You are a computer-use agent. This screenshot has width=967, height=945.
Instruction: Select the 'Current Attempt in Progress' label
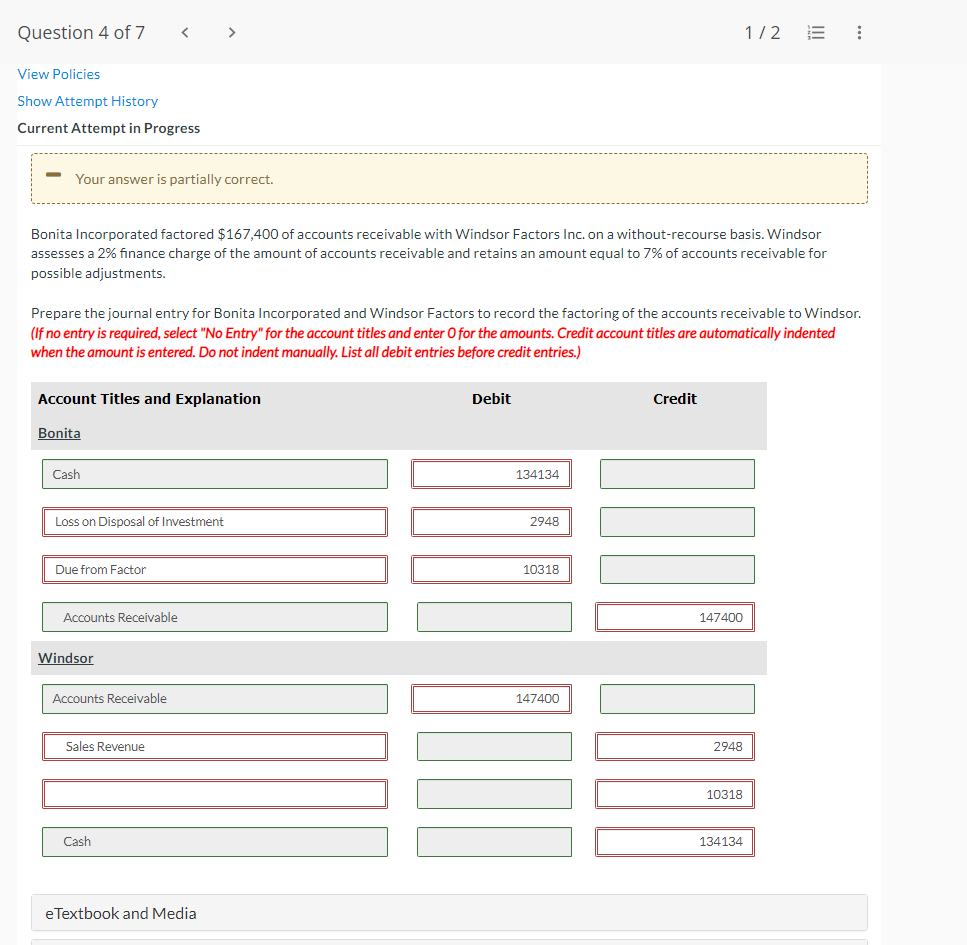[109, 128]
